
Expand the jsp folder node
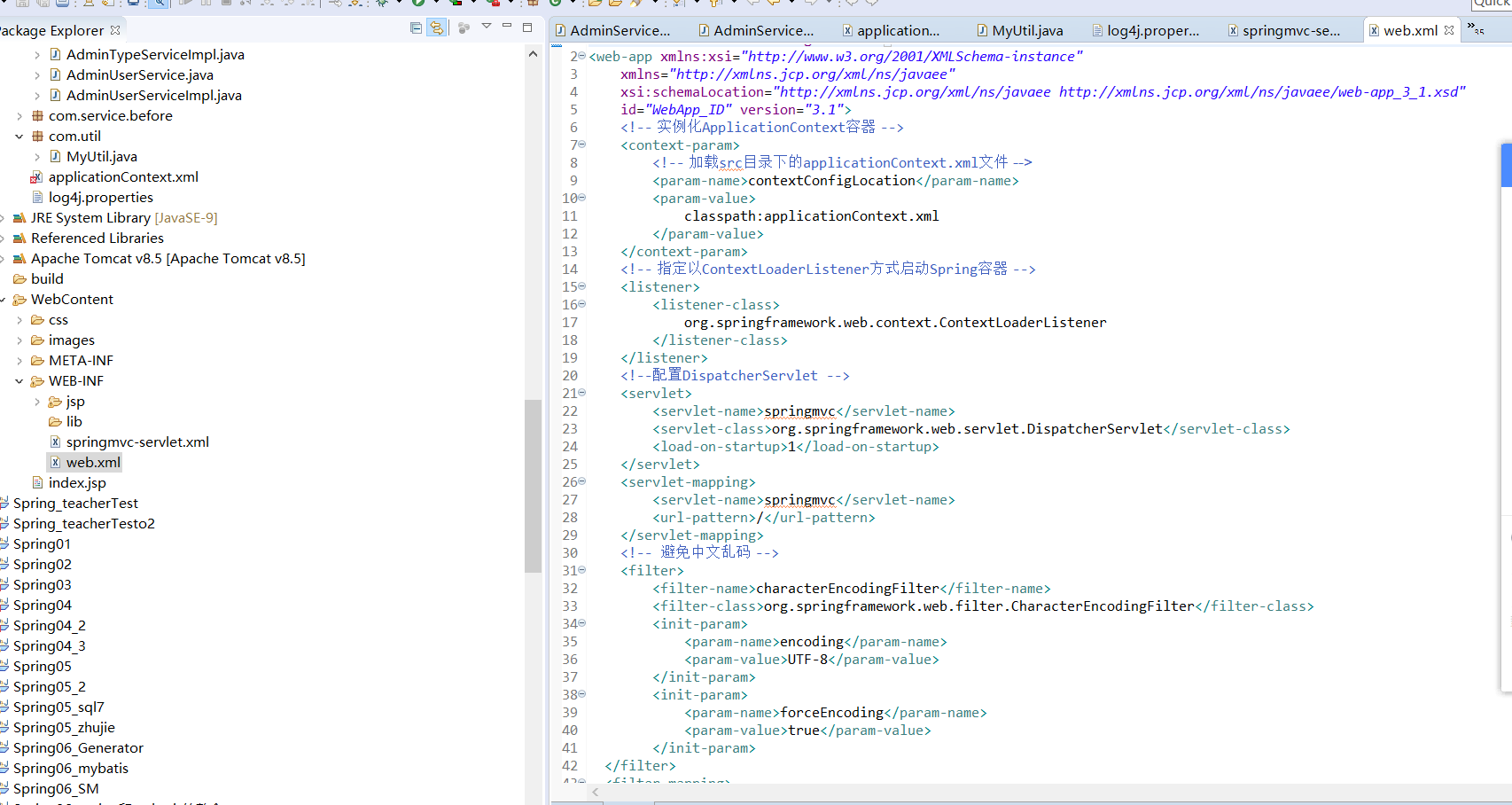click(37, 402)
